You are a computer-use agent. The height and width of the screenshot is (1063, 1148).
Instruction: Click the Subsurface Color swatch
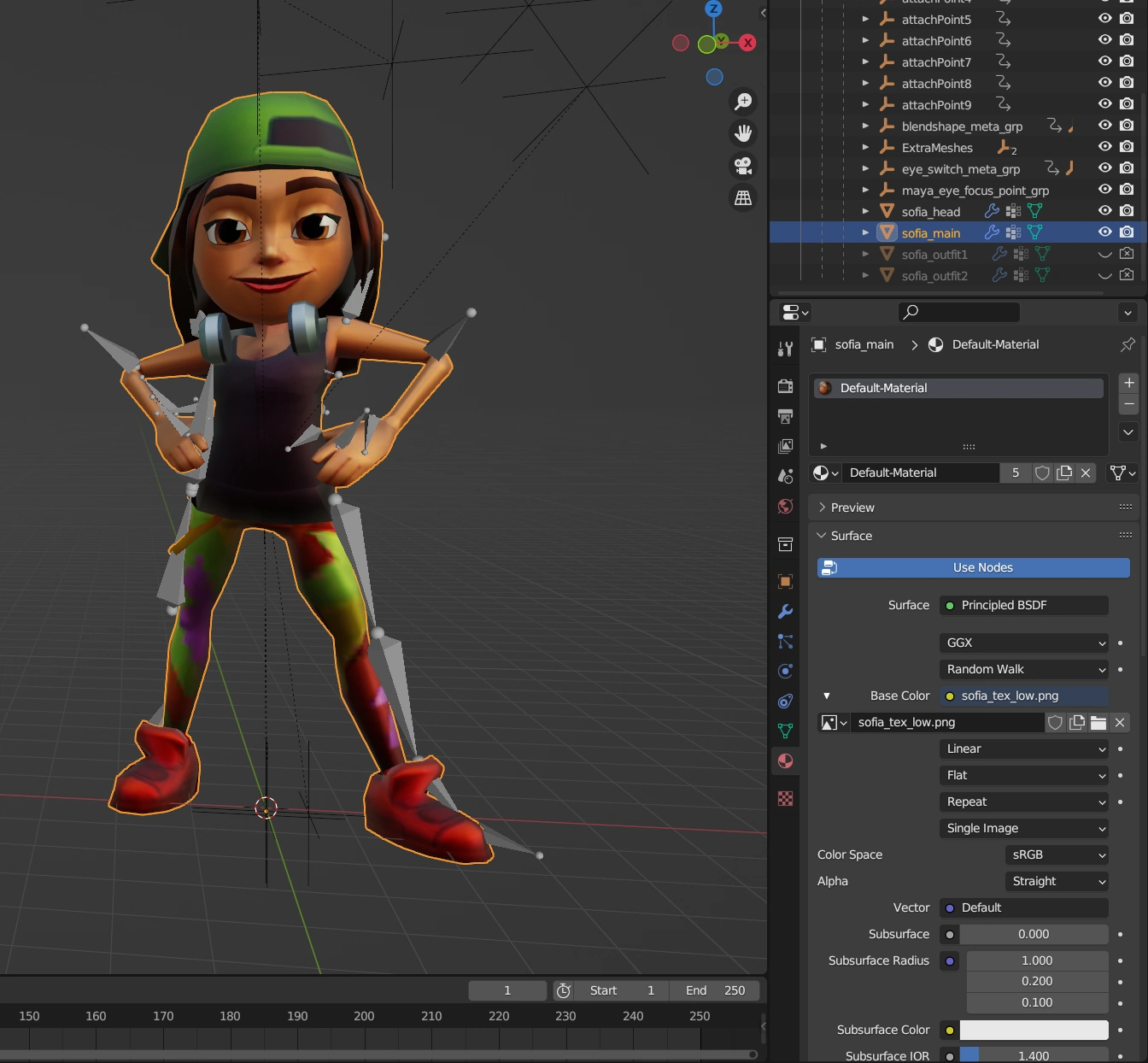coord(1034,1030)
